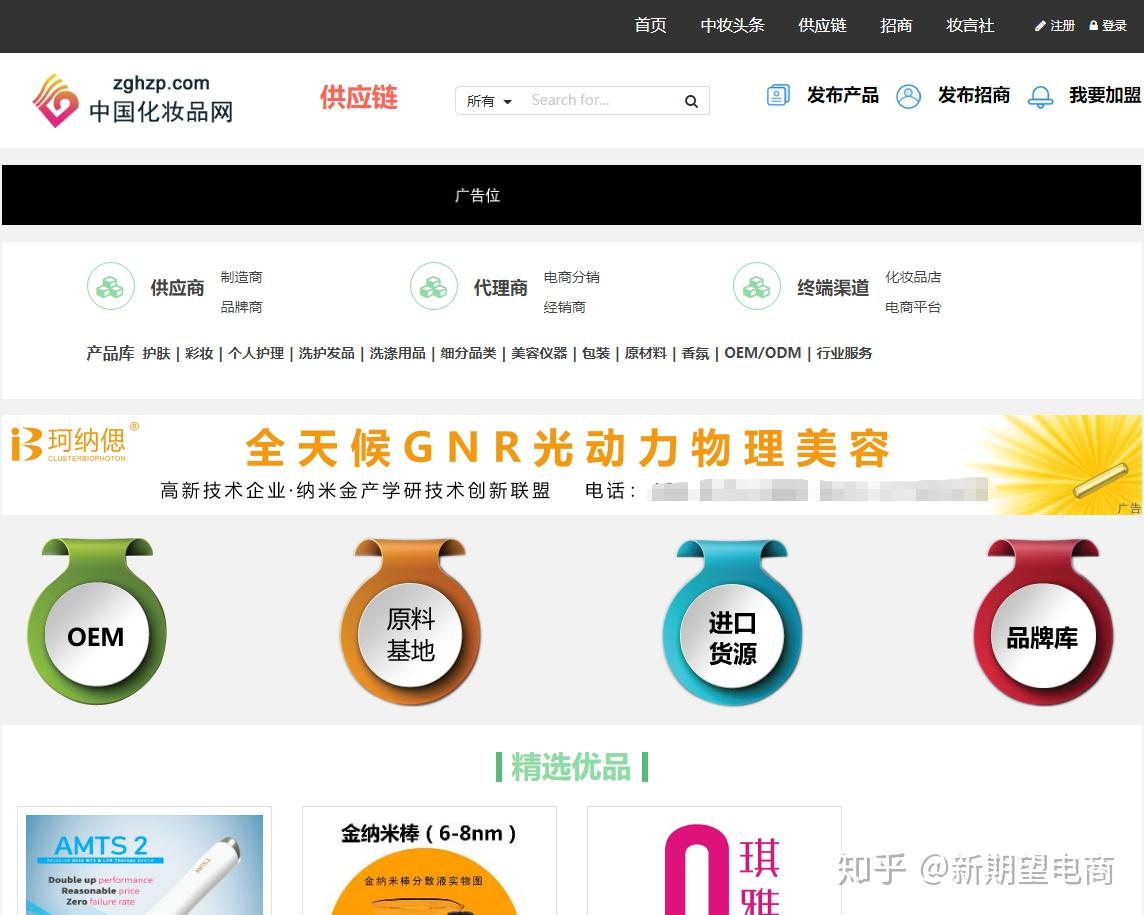Select the 化妆品店 sub-link
This screenshot has width=1144, height=915.
[913, 277]
